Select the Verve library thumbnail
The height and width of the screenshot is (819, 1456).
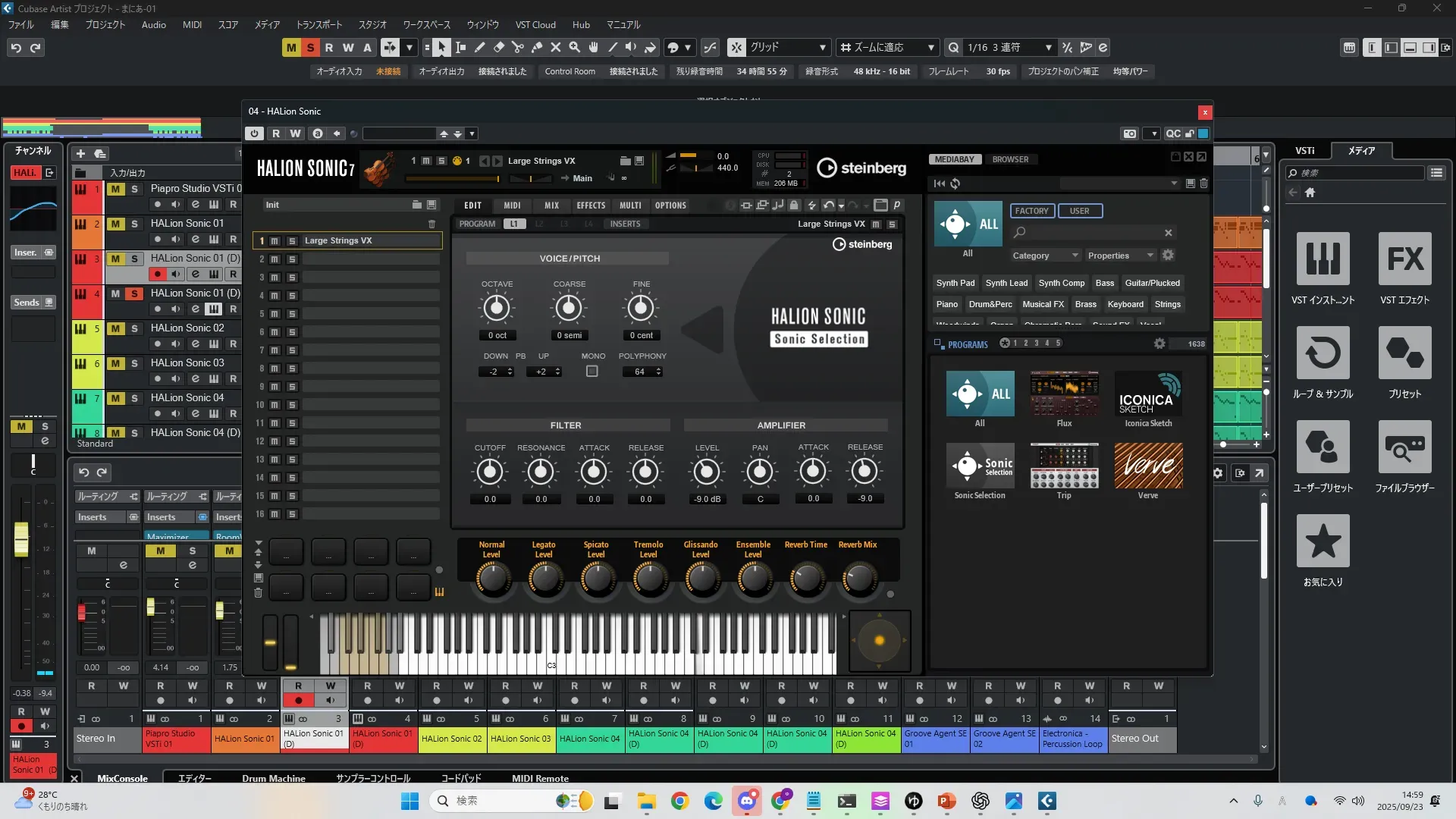pos(1147,466)
